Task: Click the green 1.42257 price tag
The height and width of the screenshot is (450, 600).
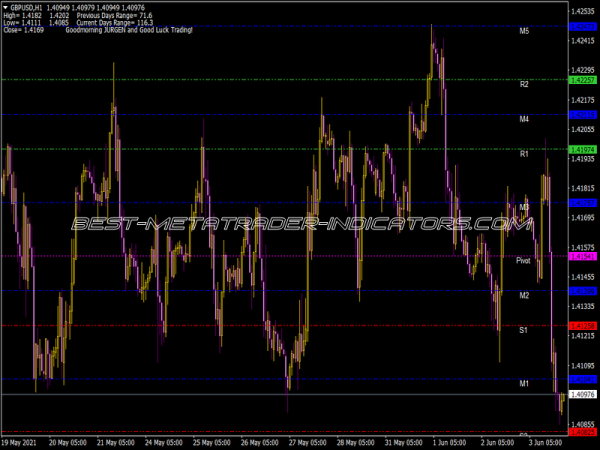Action: tap(583, 80)
